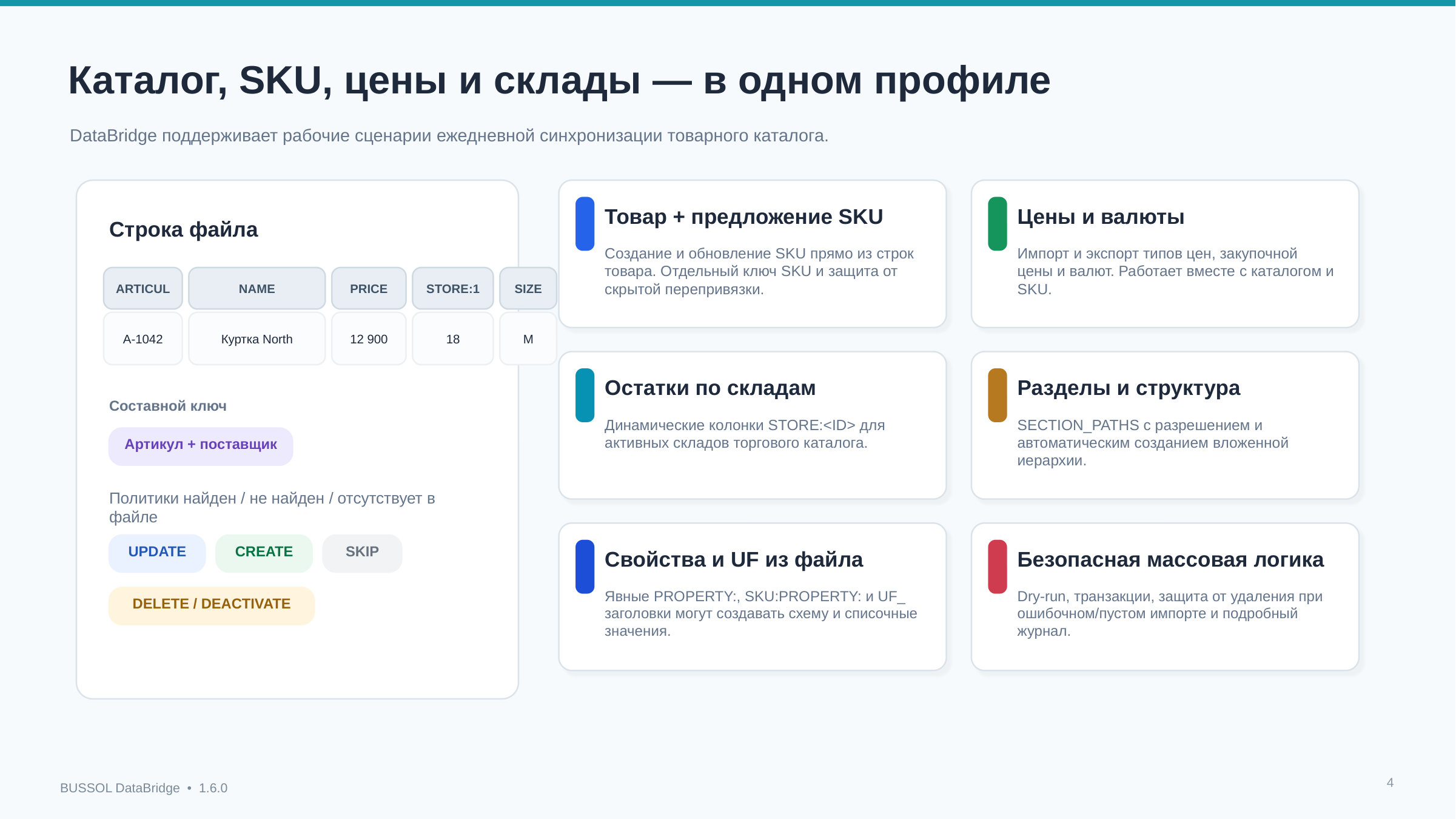The width and height of the screenshot is (1456, 819).
Task: Click the 'Остатки по складам' heading
Action: (710, 388)
